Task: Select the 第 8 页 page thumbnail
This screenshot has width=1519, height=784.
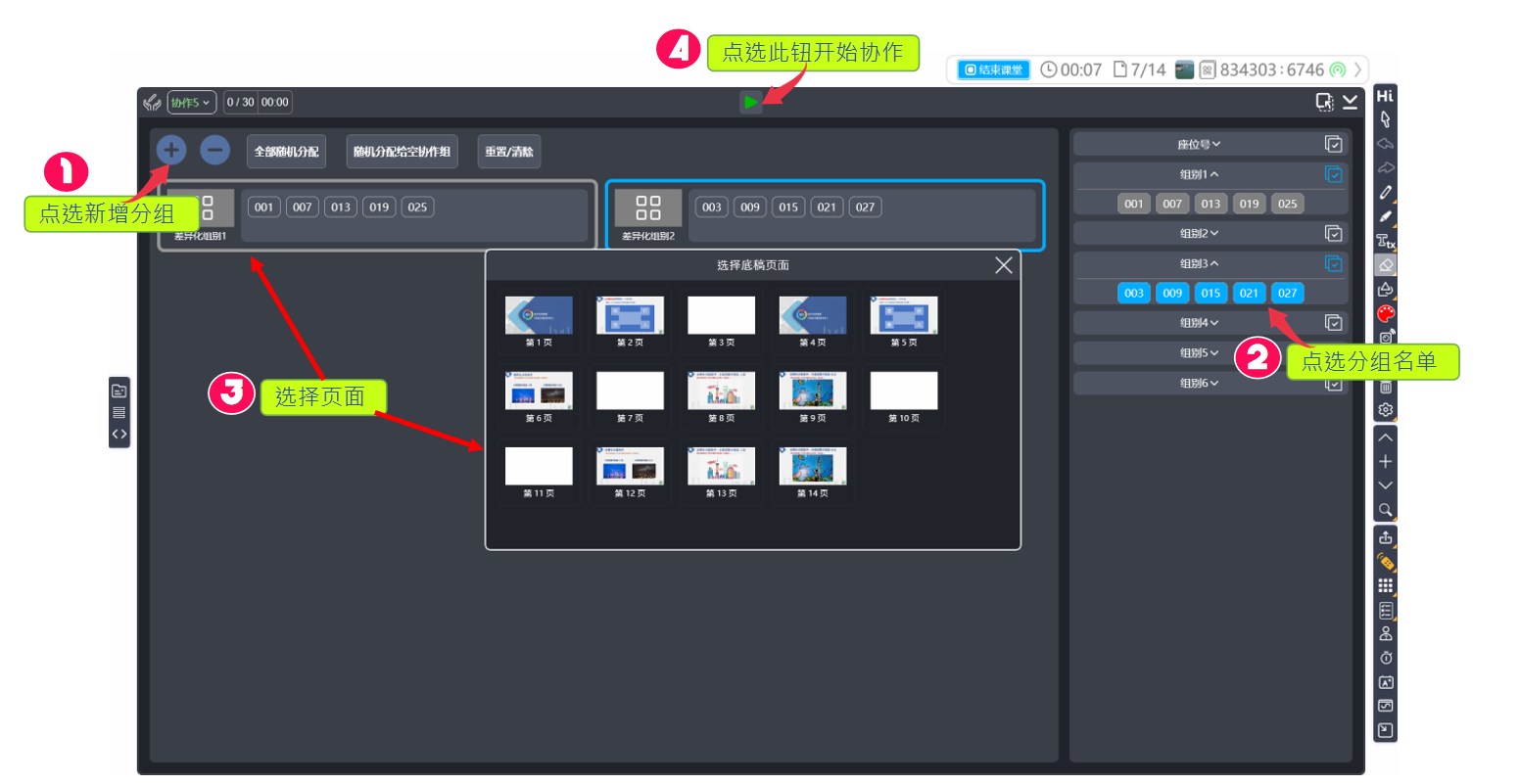Action: click(721, 395)
